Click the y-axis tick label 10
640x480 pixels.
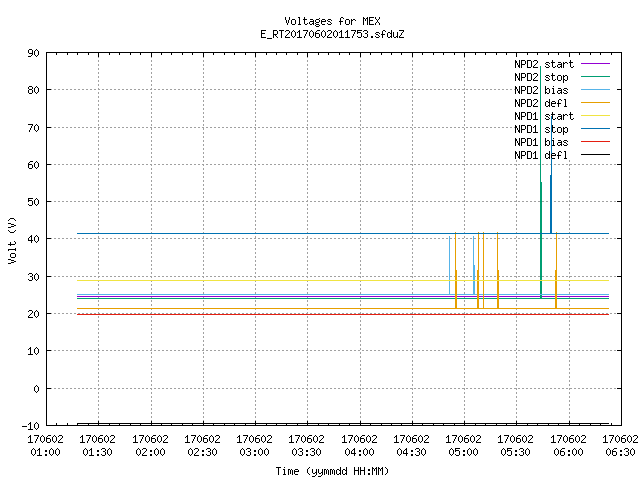(x=34, y=351)
